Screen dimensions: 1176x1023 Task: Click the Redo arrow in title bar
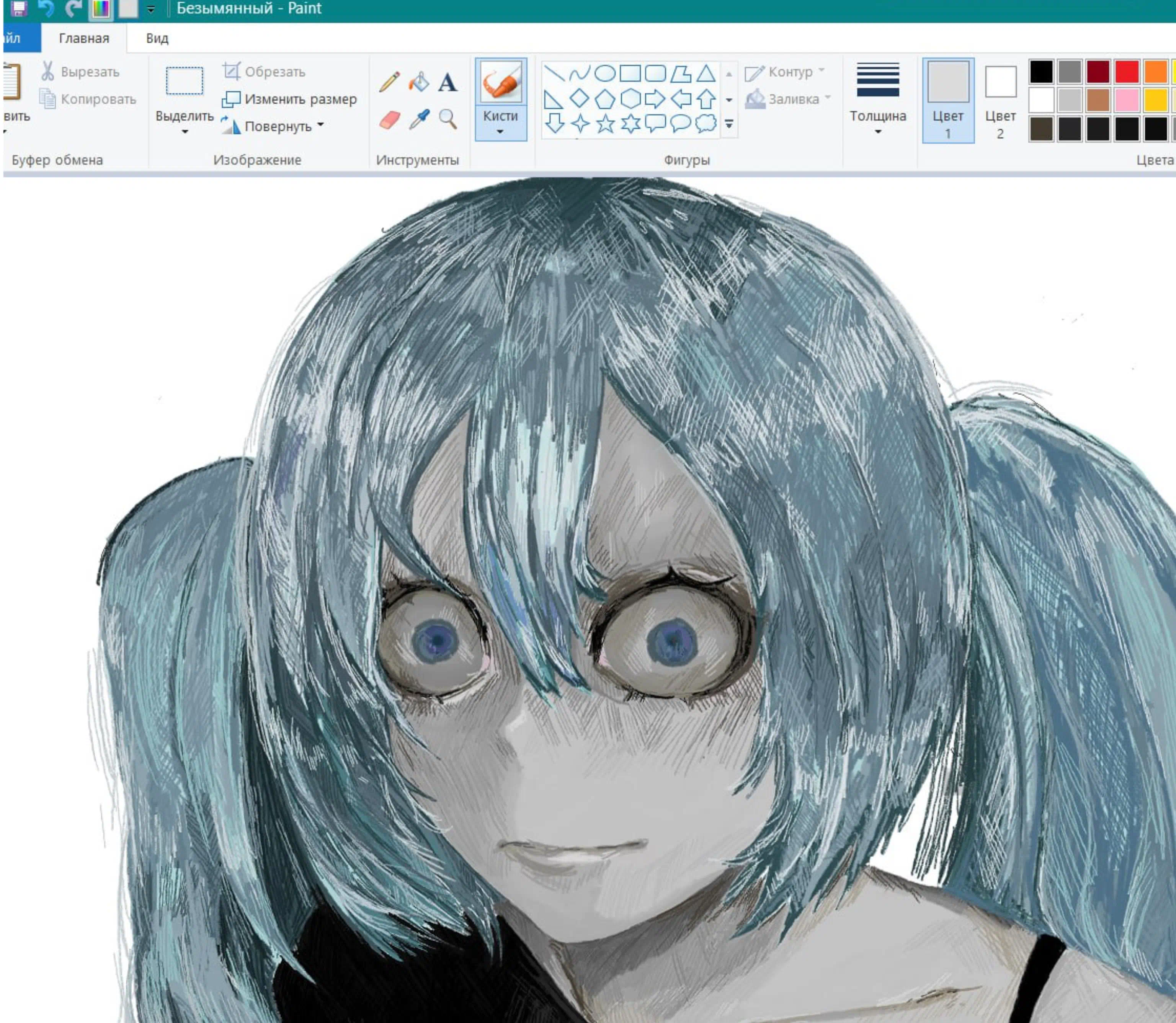[73, 8]
